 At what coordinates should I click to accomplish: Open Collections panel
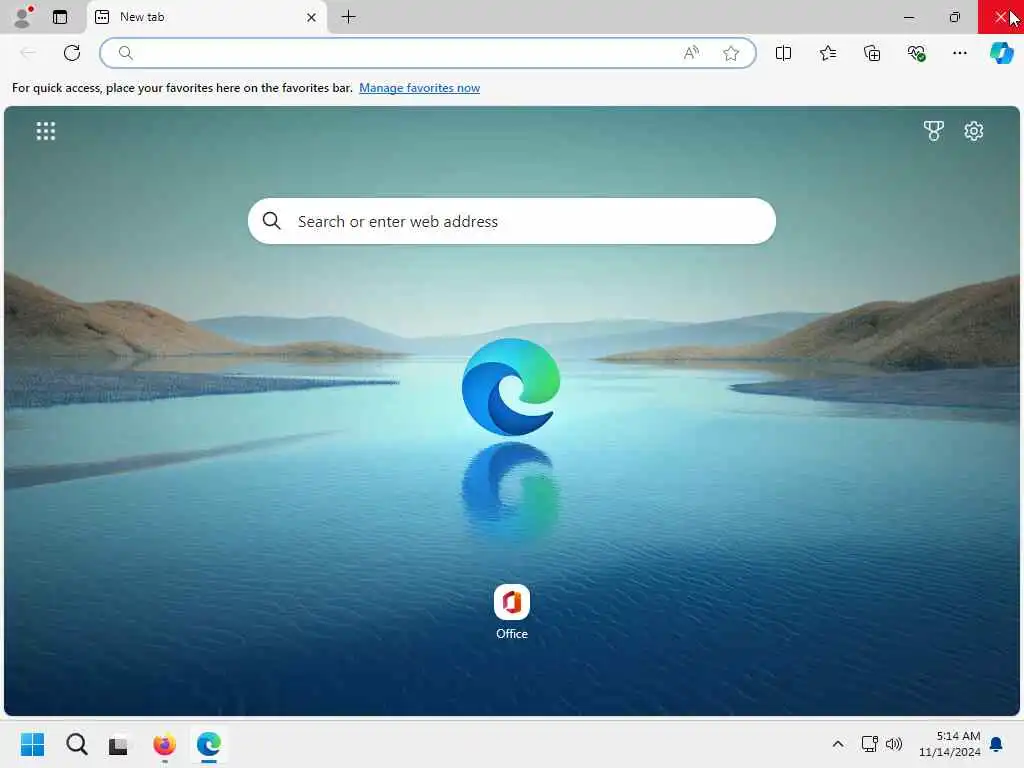(872, 53)
